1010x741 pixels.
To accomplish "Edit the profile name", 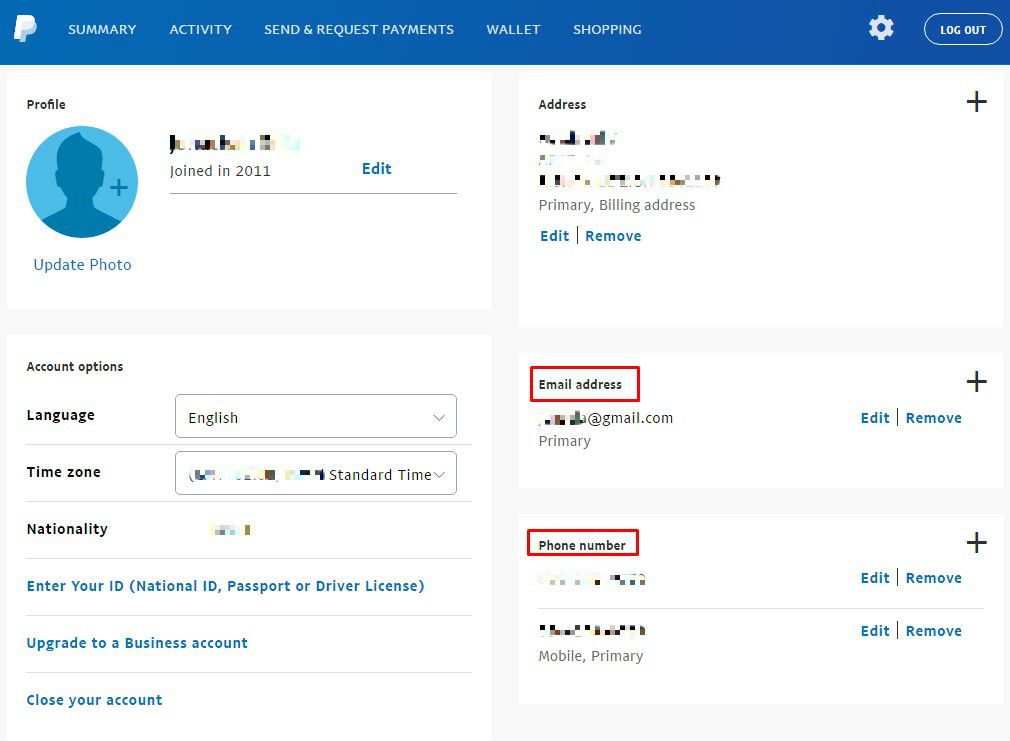I will pos(376,169).
